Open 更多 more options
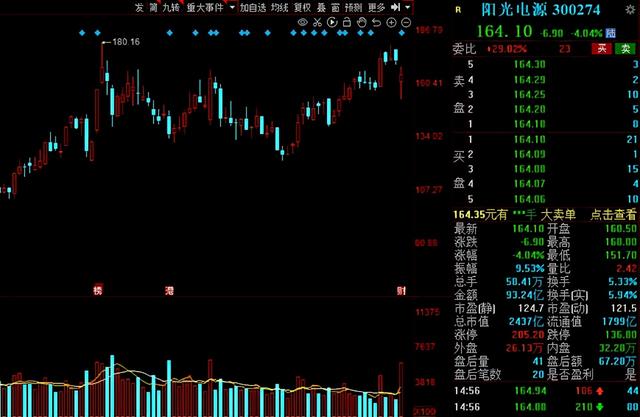 pyautogui.click(x=376, y=7)
